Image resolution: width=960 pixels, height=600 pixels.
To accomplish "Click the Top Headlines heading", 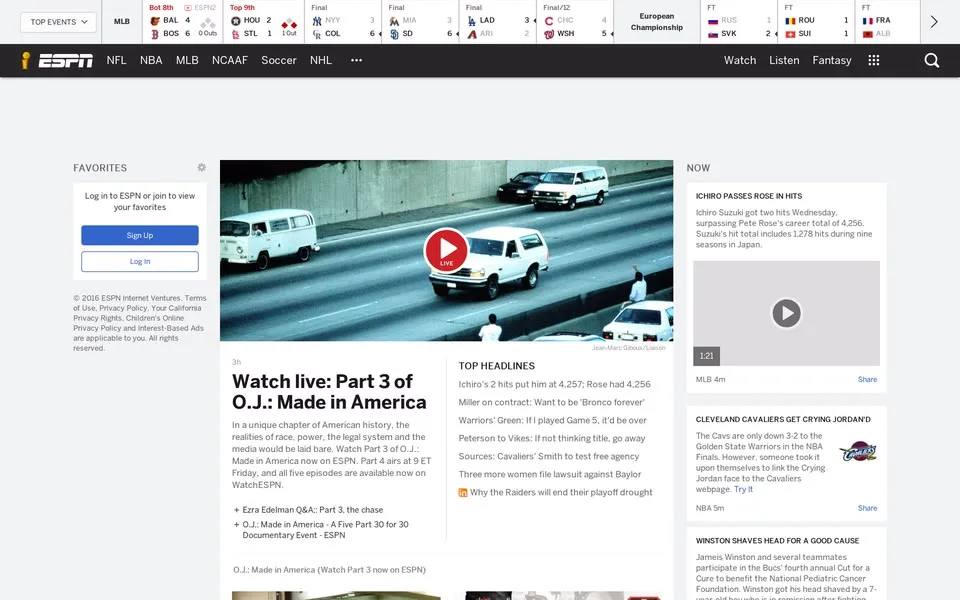I will coord(497,366).
